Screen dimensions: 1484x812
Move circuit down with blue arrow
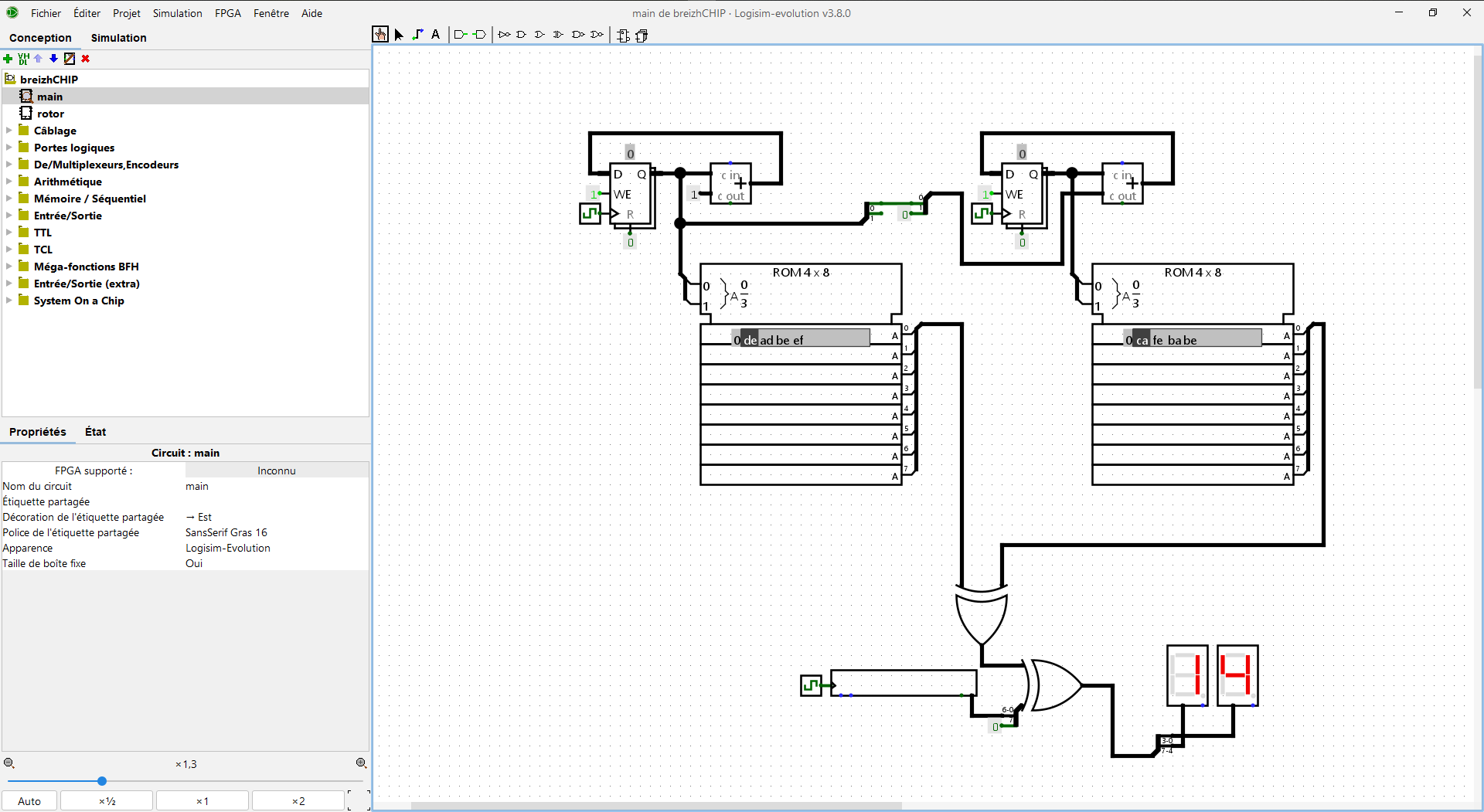pos(53,59)
